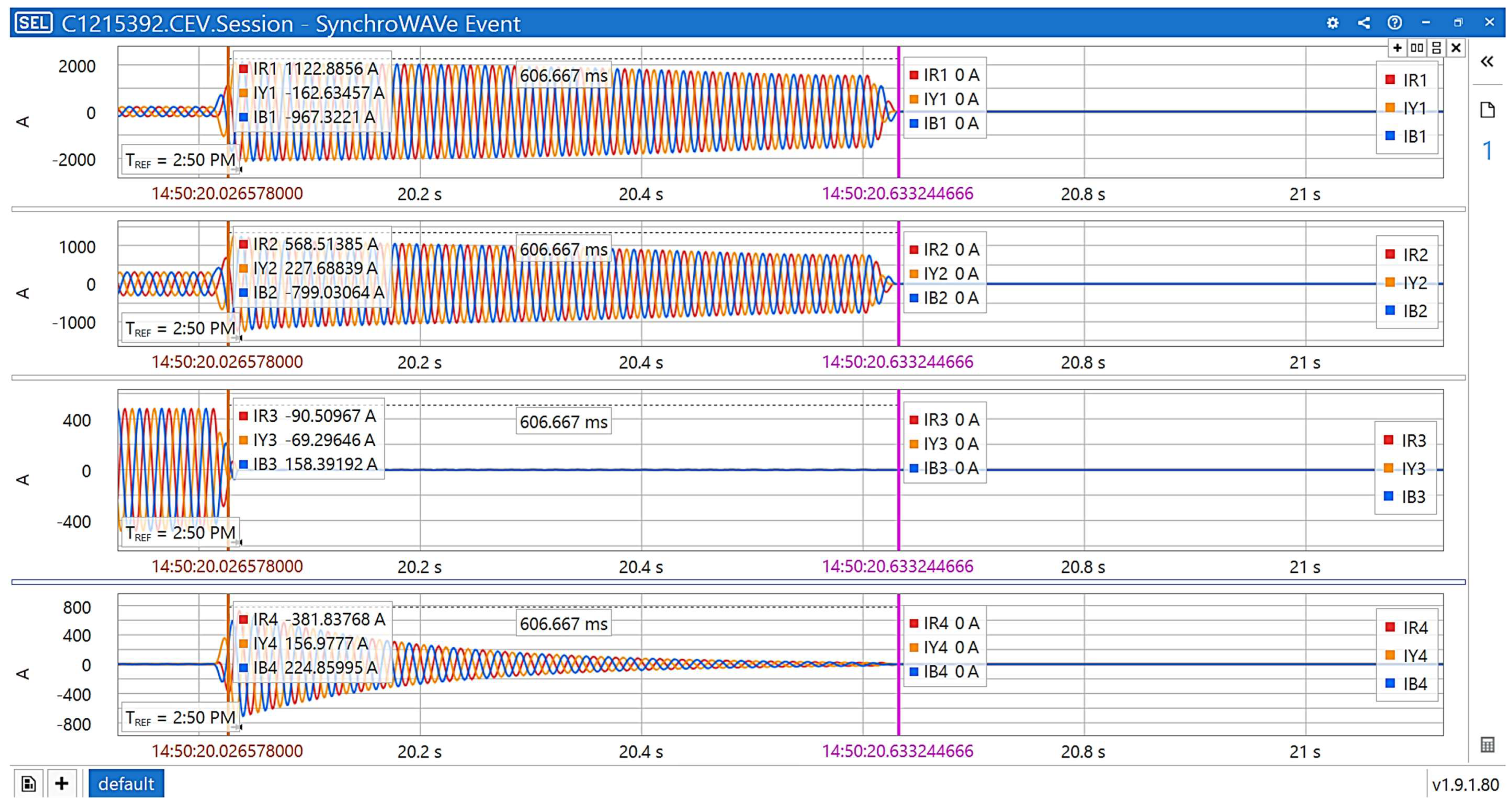This screenshot has width=1512, height=805.
Task: Add new chart with plus icon above IR1 legend
Action: pyautogui.click(x=1398, y=48)
